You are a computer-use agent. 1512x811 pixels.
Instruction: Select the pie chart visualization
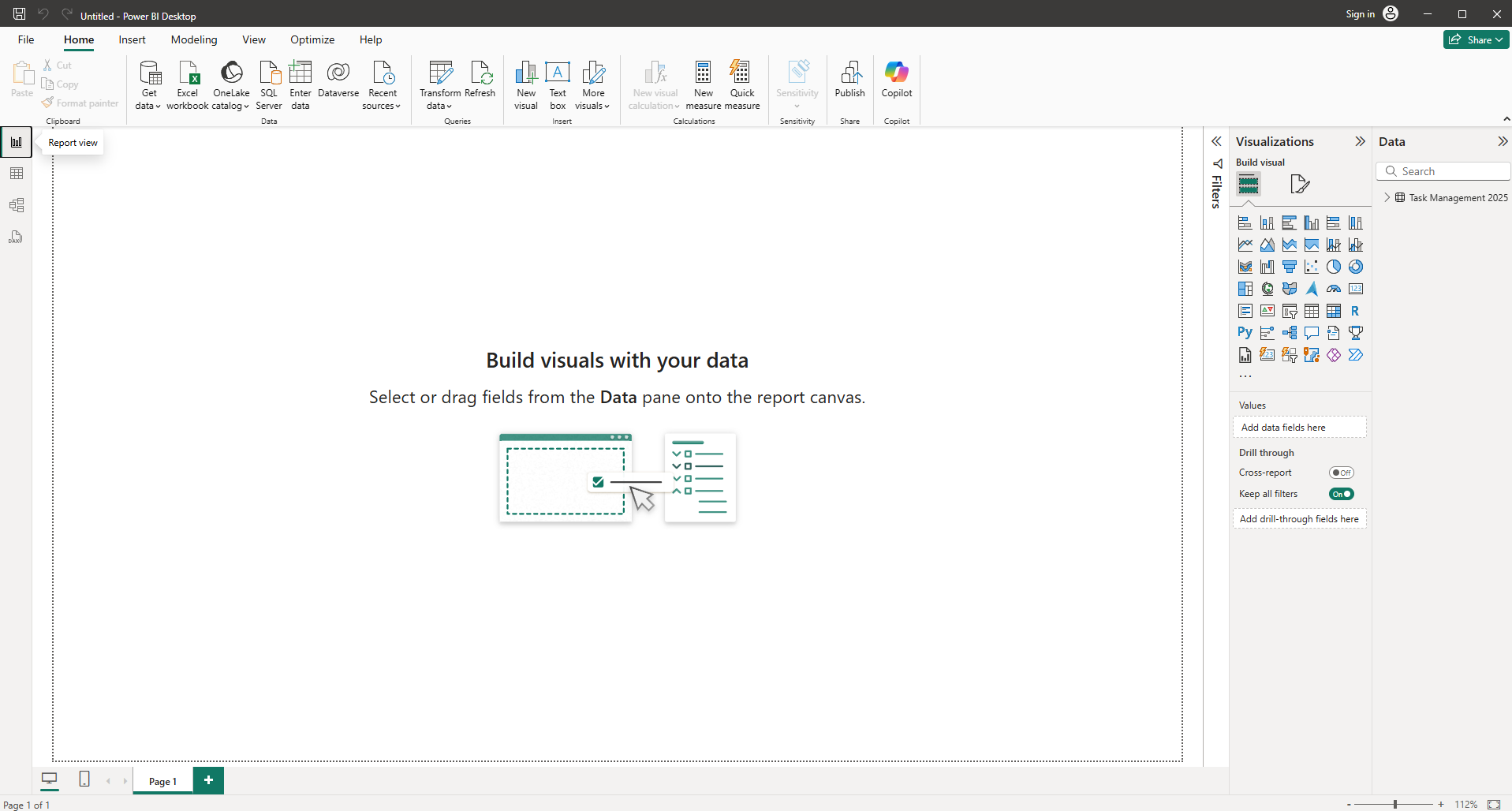click(1334, 267)
